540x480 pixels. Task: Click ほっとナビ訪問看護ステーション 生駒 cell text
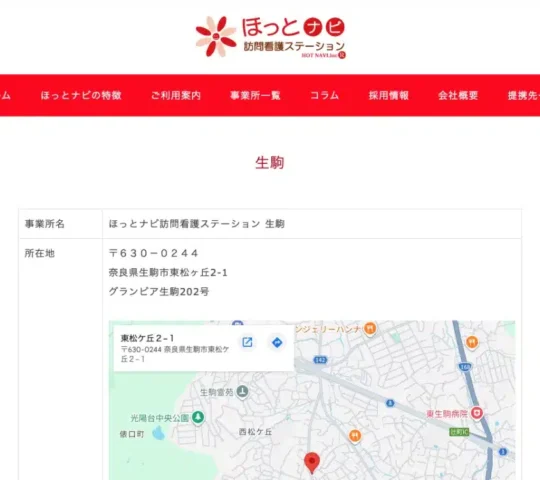[x=197, y=224]
